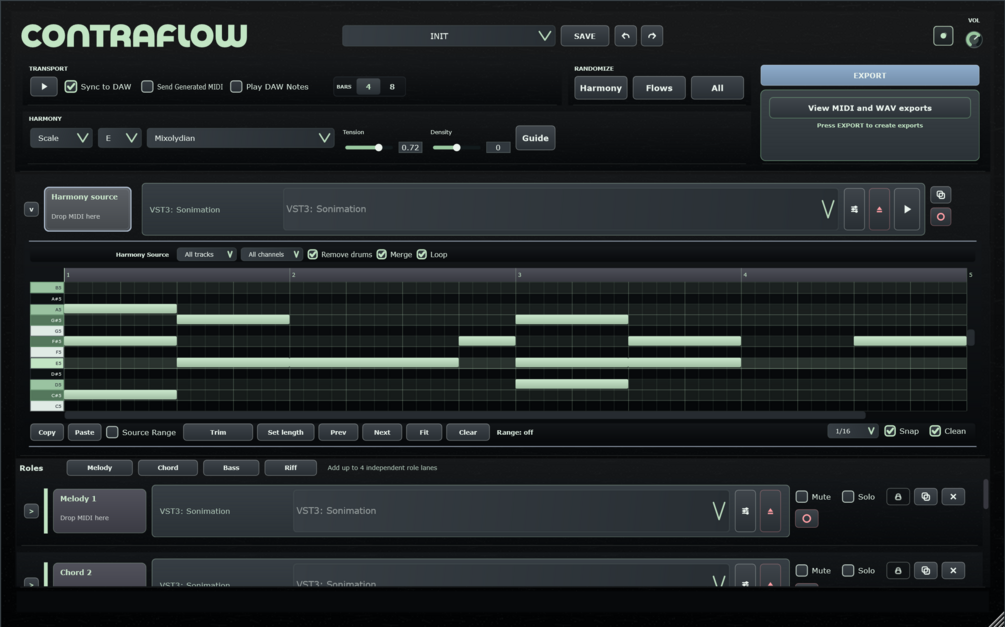Adjust the VOL knob
Screen dimensions: 1005x627
[x=974, y=39]
